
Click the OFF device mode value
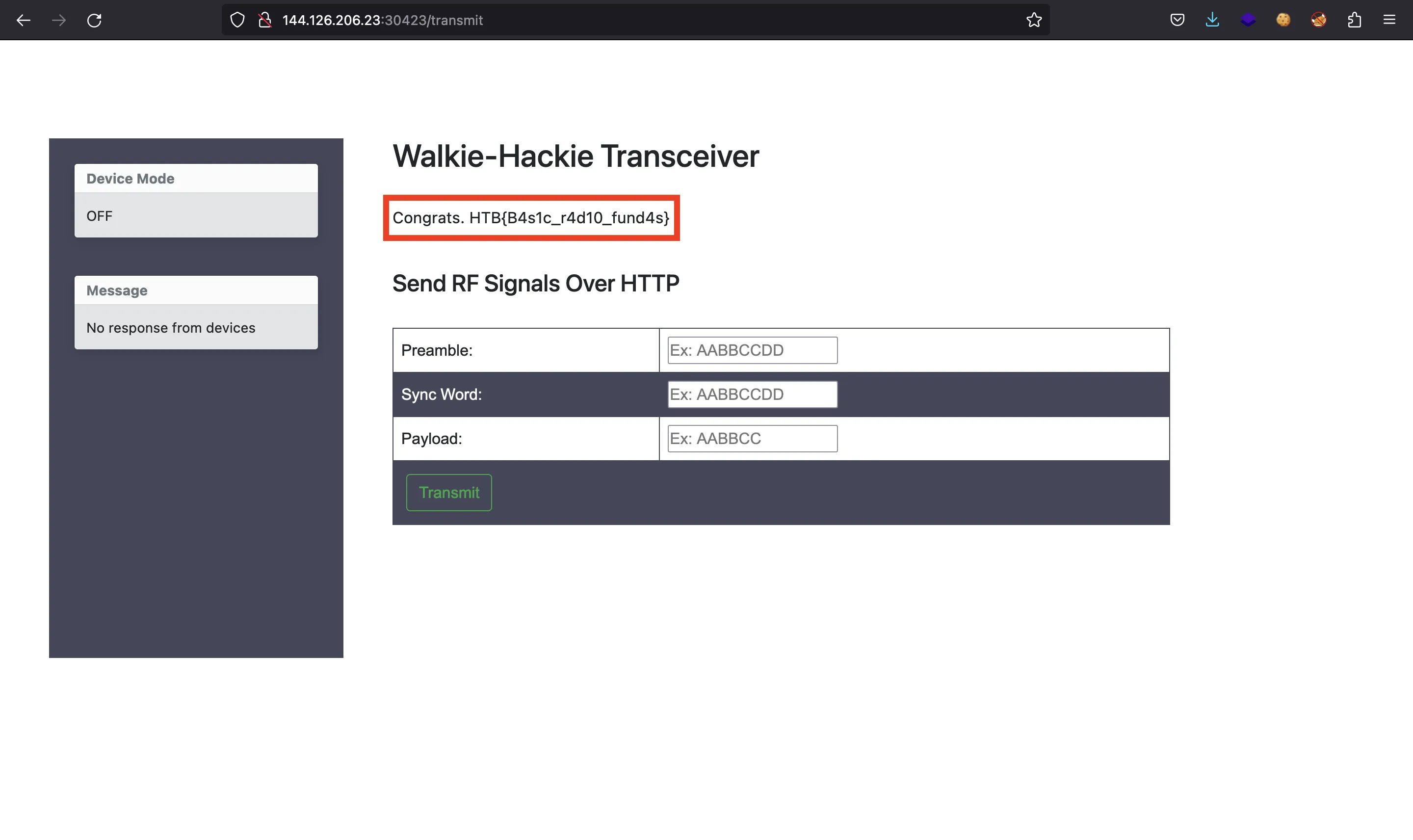point(100,216)
